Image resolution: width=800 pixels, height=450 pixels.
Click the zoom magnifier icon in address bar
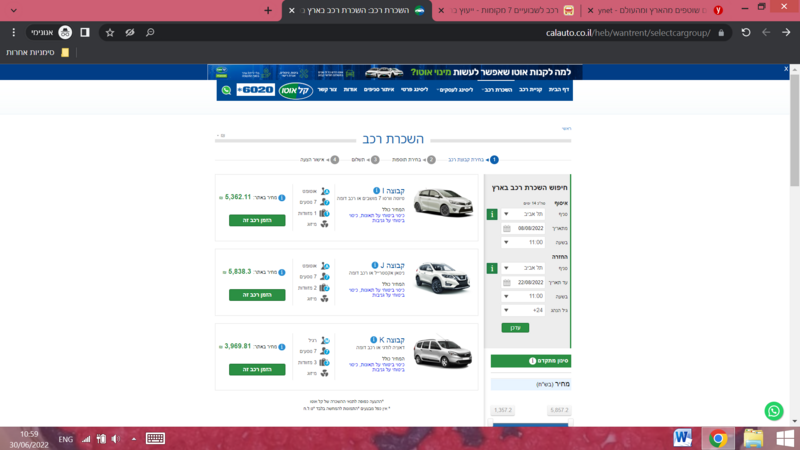pos(150,33)
